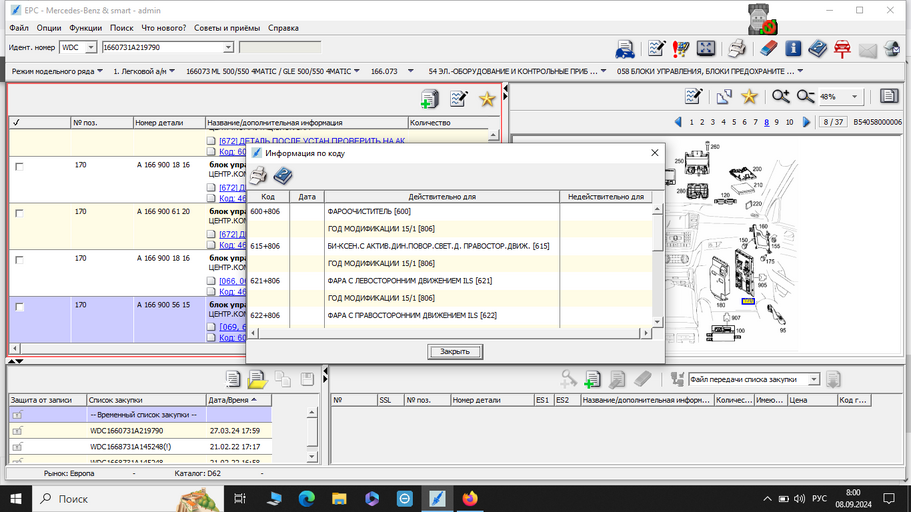Select the 600+806 code cell
Image resolution: width=911 pixels, height=512 pixels.
(268, 212)
